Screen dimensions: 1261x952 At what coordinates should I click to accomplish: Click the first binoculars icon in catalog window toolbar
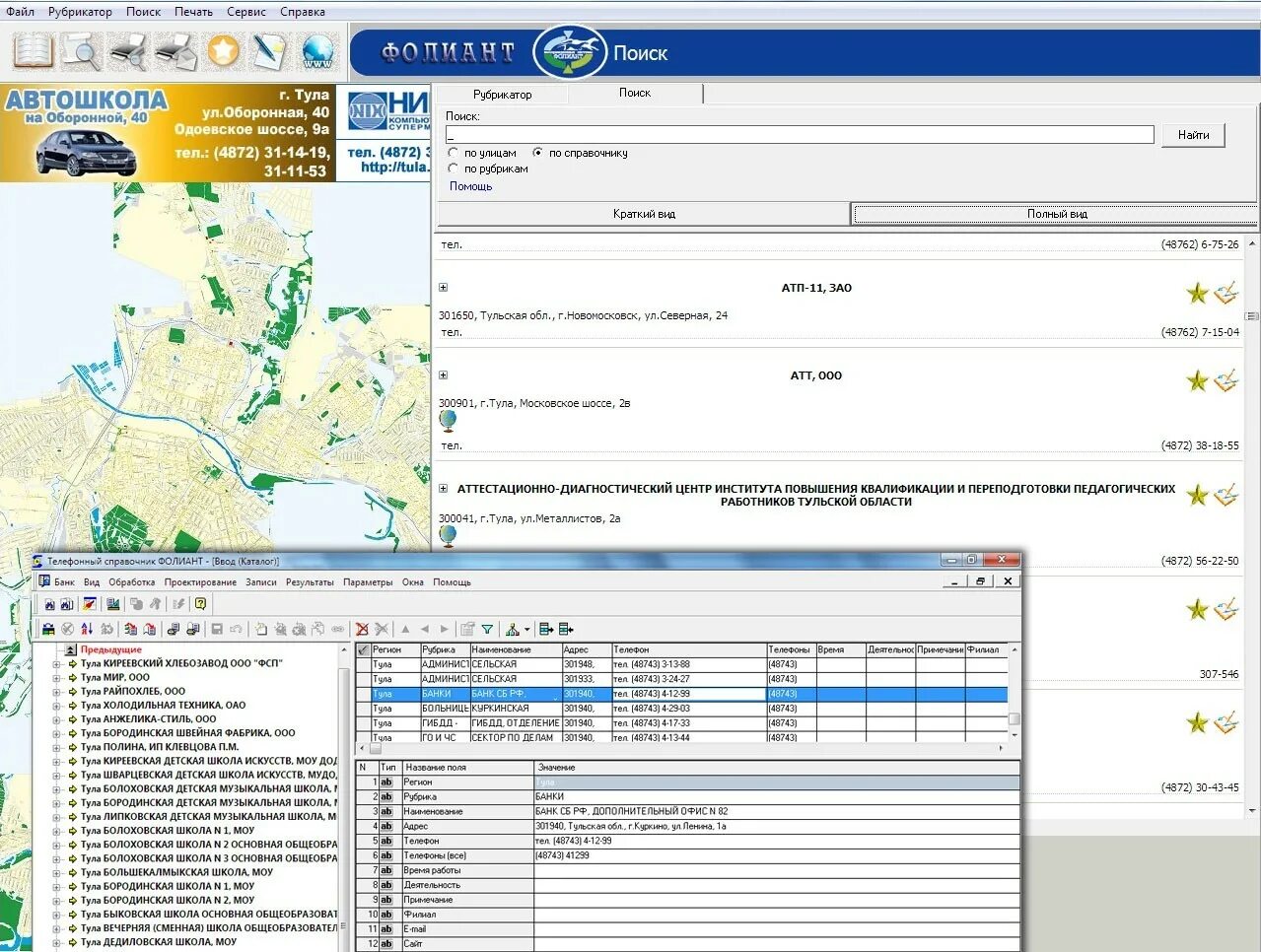pos(49,604)
